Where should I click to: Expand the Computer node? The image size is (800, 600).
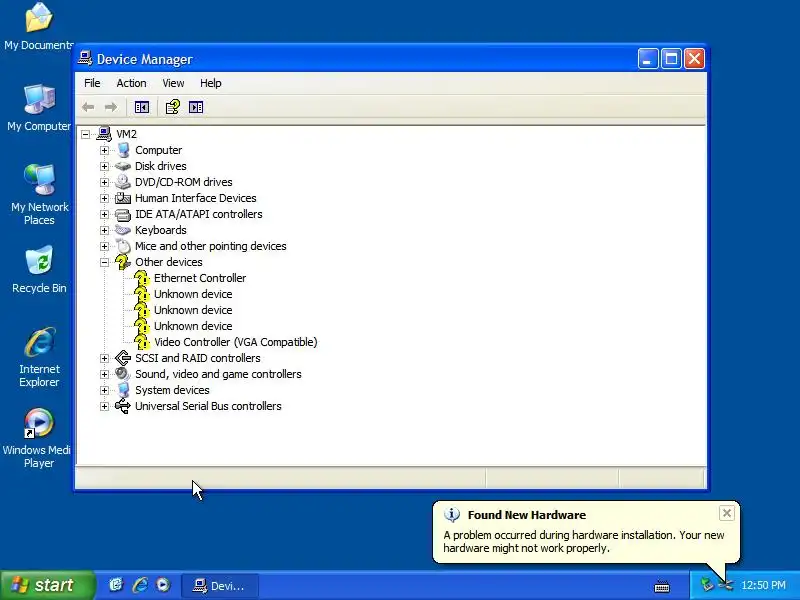pos(105,150)
